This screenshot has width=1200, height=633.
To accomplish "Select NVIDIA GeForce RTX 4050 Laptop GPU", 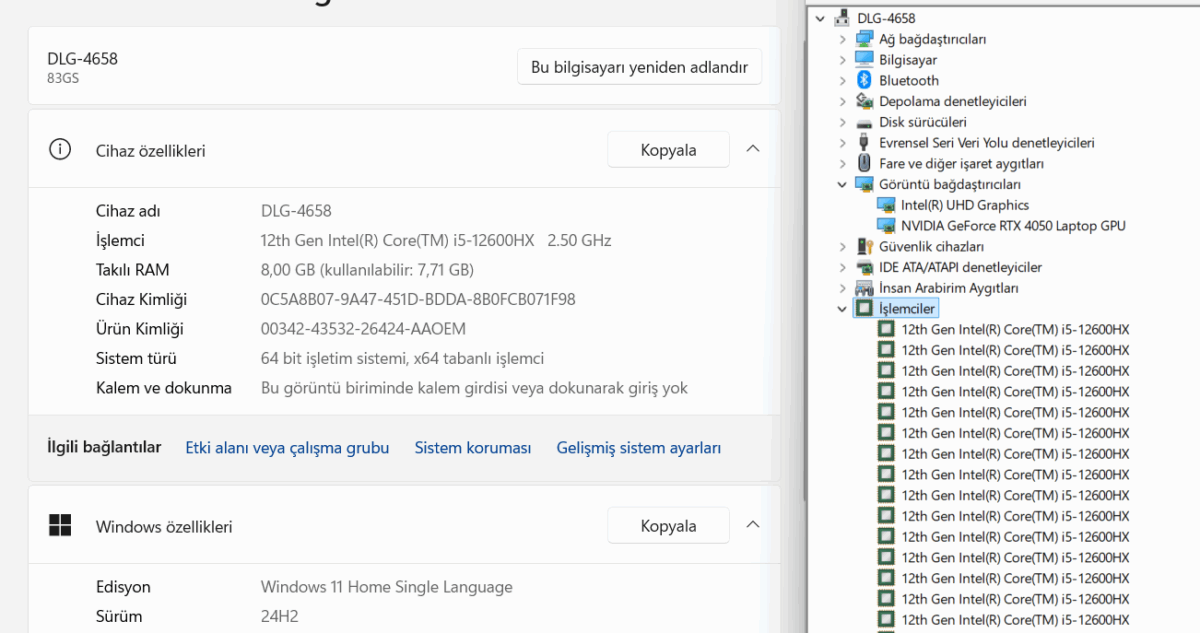I will click(1013, 226).
